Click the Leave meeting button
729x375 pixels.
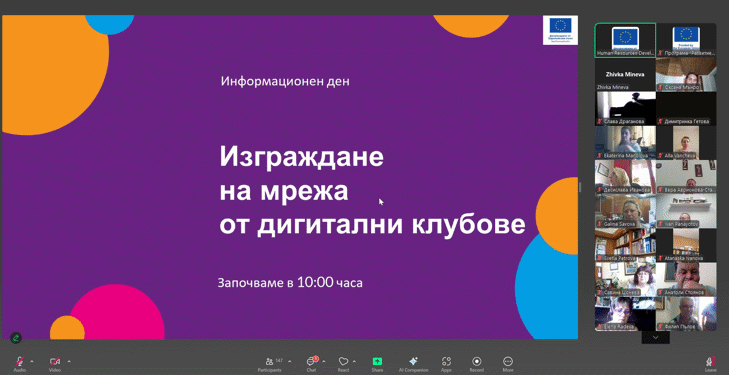pos(710,364)
